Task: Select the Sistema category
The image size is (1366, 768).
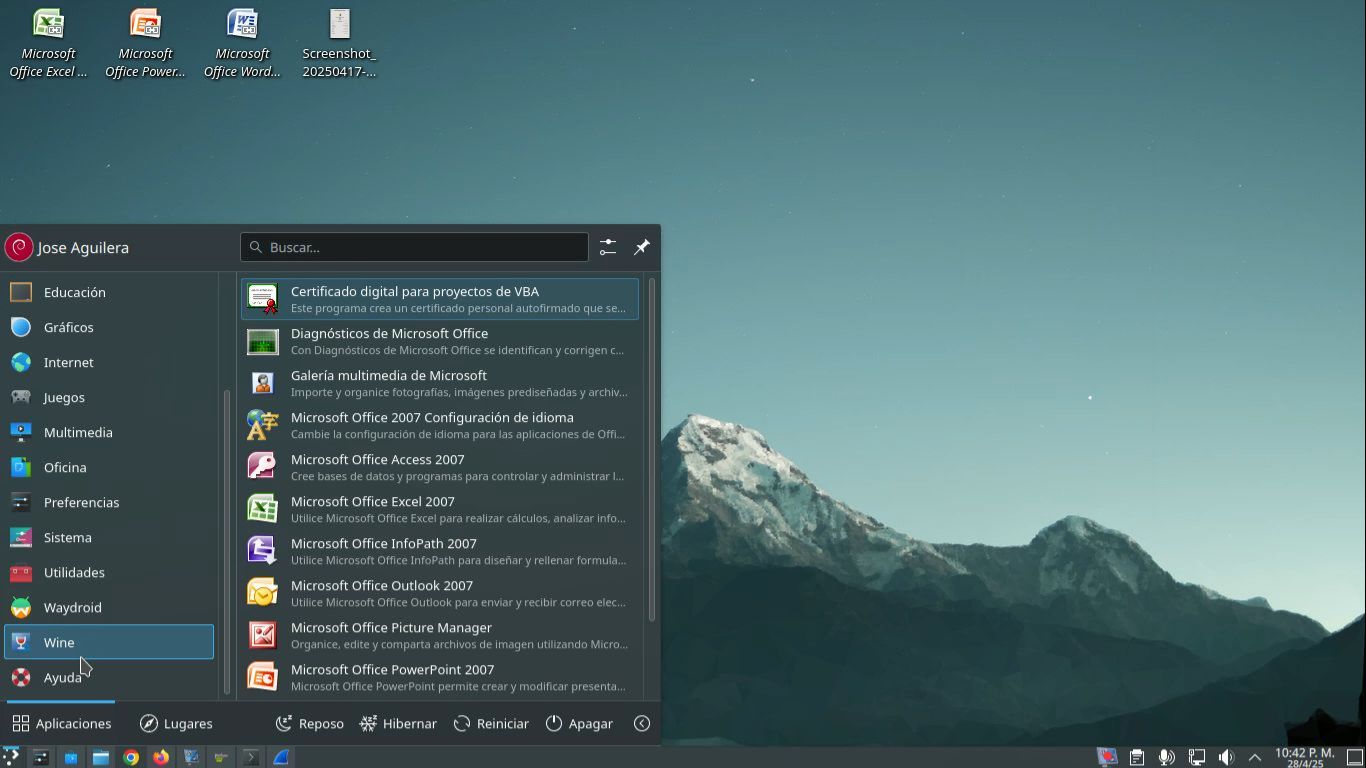Action: point(109,537)
